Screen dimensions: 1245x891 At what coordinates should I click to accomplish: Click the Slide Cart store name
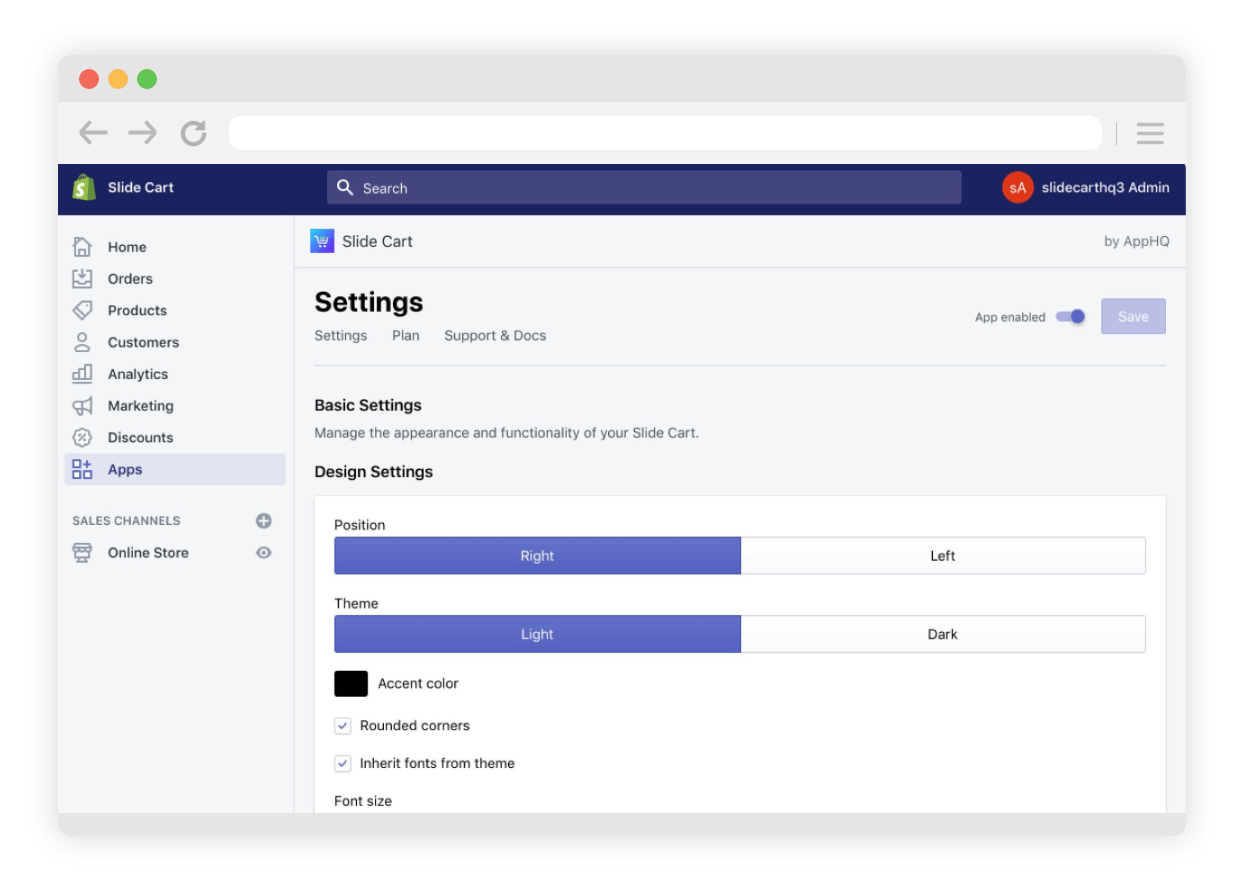tap(141, 187)
